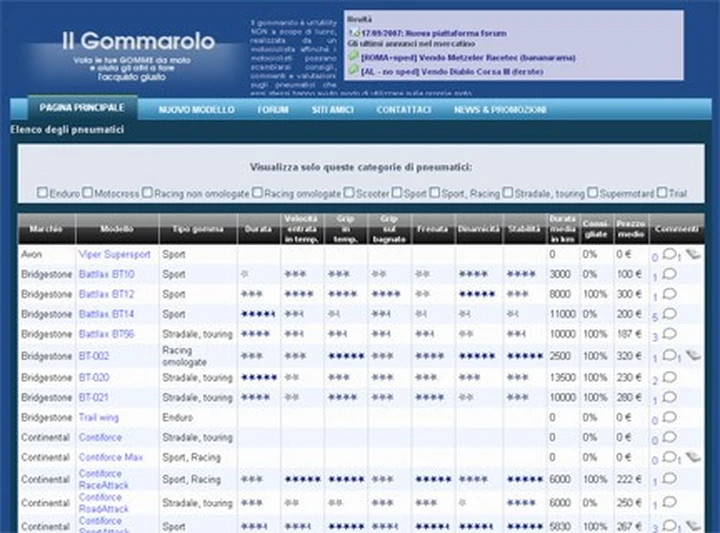Screen dimensions: 720x533
Task: Open the BT-021 model link
Action: tap(93, 398)
